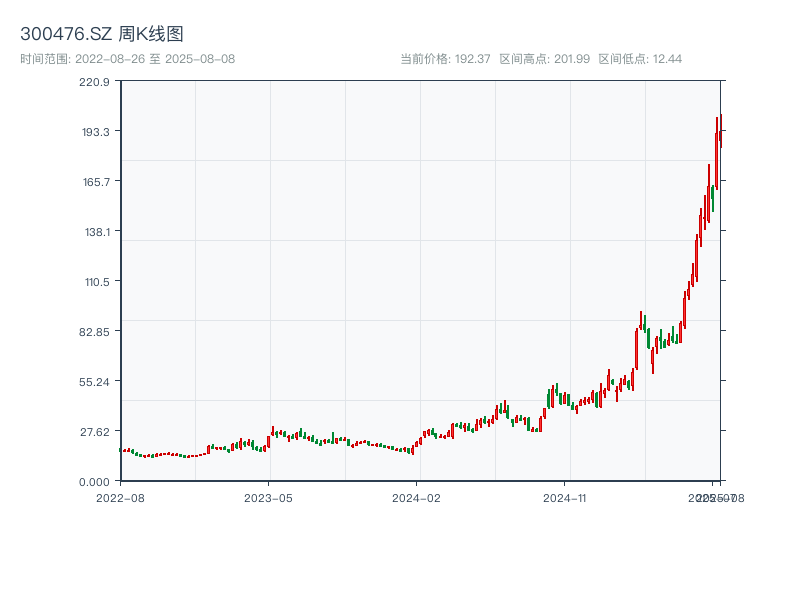800x600 pixels.
Task: Click the 2022-08 x-axis label
Action: pos(120,498)
